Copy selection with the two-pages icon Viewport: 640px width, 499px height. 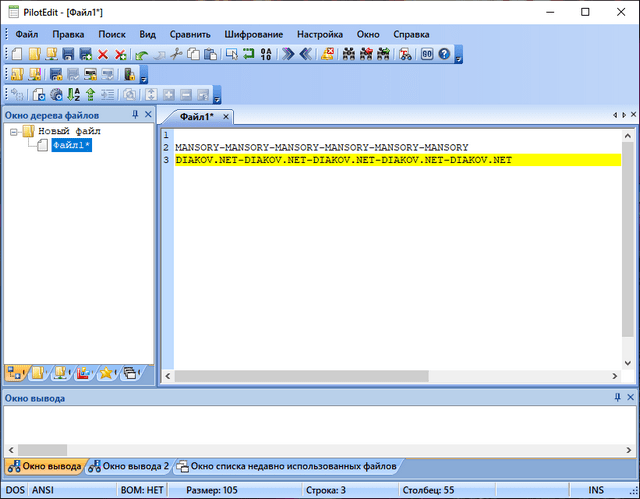pyautogui.click(x=193, y=54)
